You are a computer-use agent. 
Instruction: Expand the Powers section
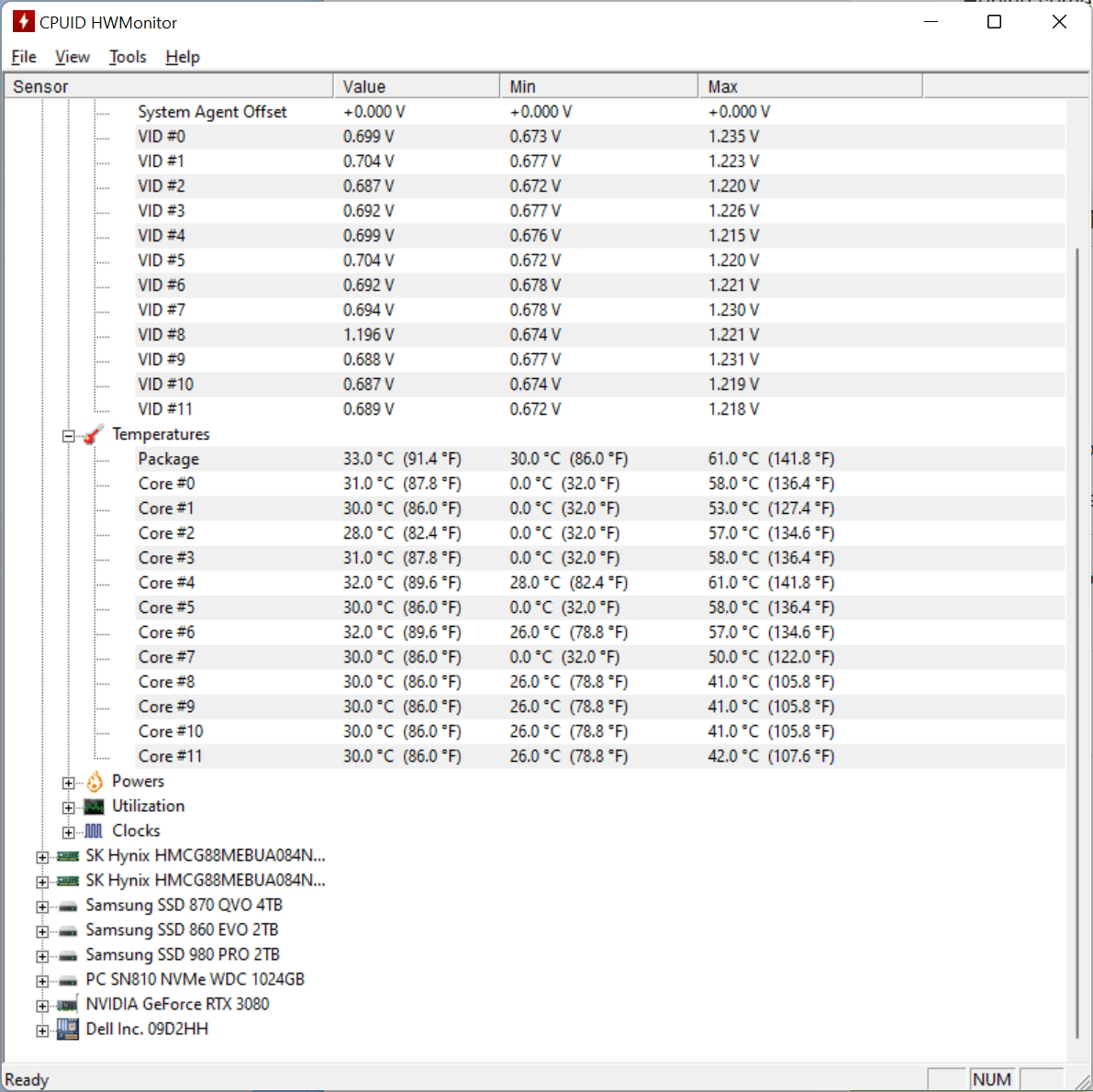tap(68, 784)
